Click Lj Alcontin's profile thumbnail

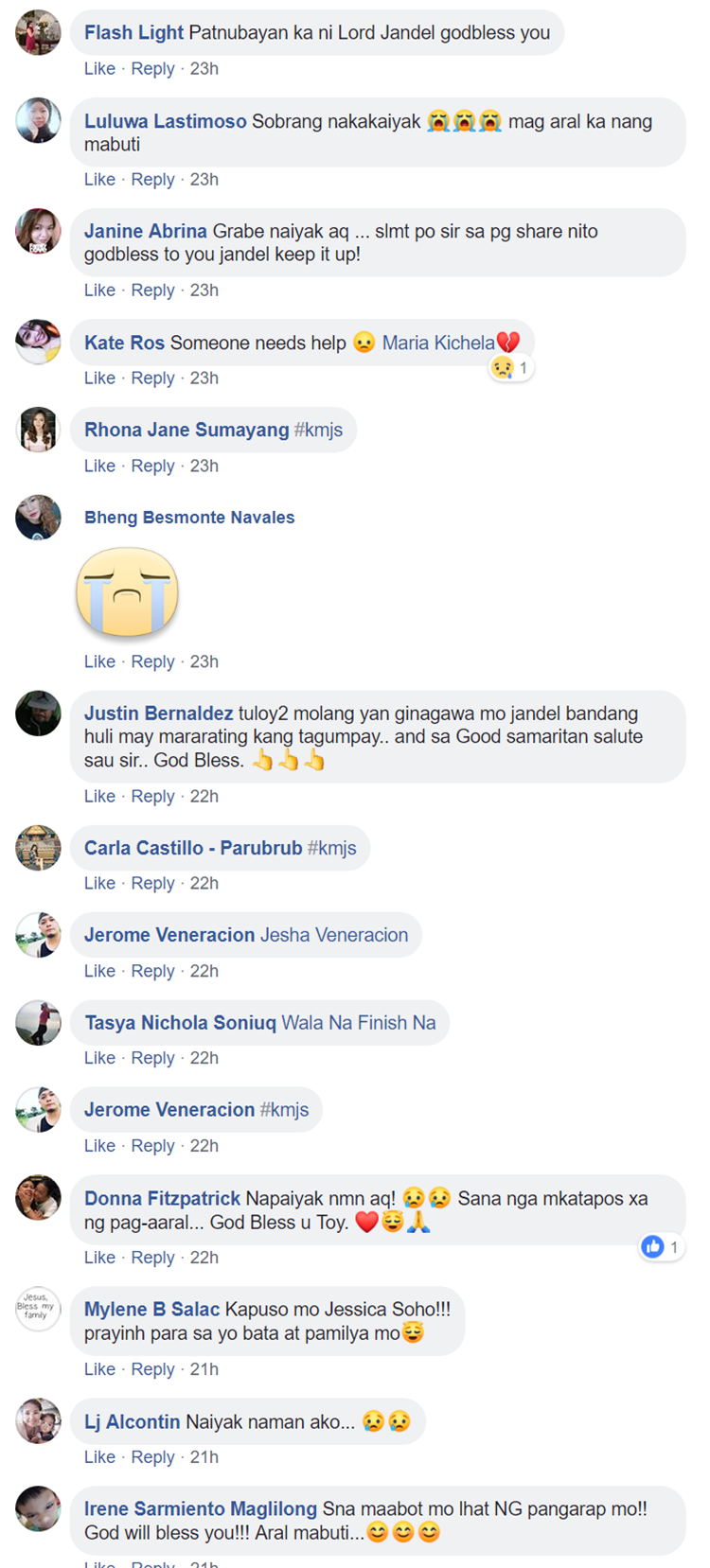tap(38, 1421)
